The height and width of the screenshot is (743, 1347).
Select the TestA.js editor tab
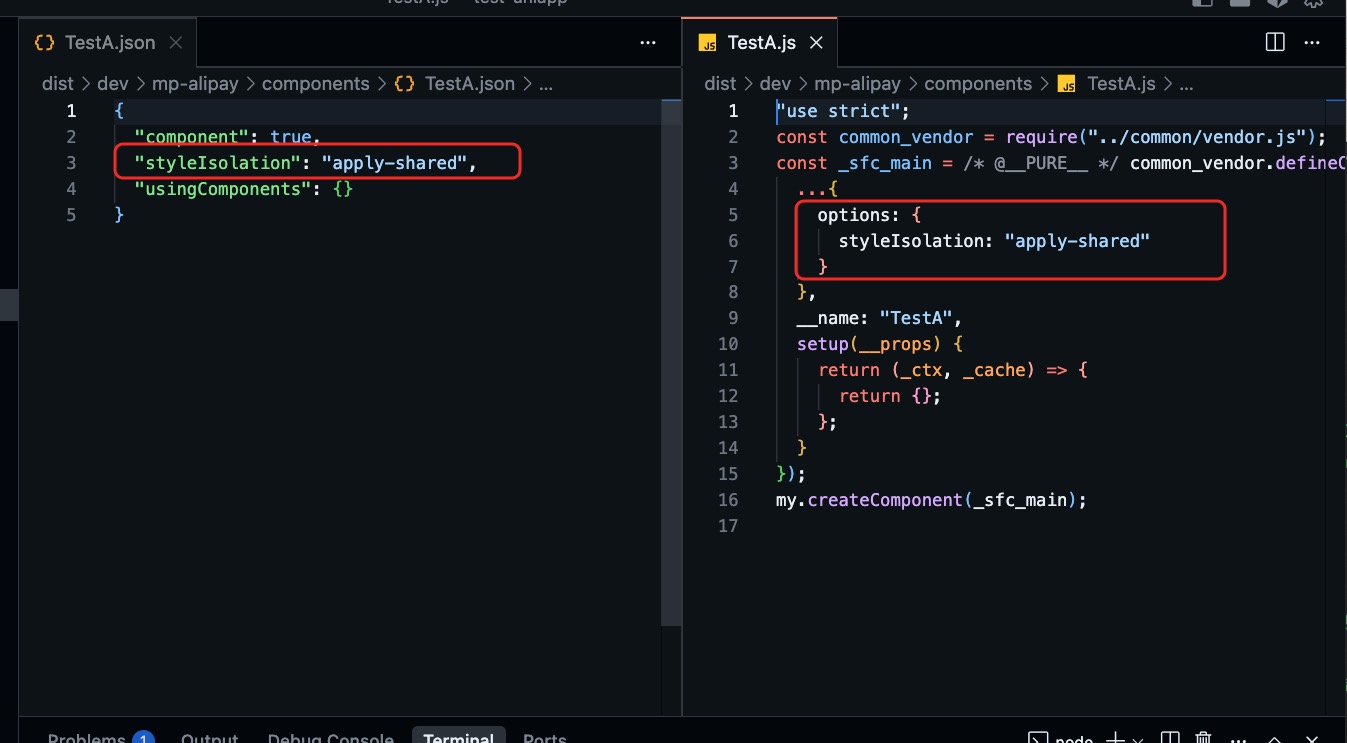(x=761, y=42)
